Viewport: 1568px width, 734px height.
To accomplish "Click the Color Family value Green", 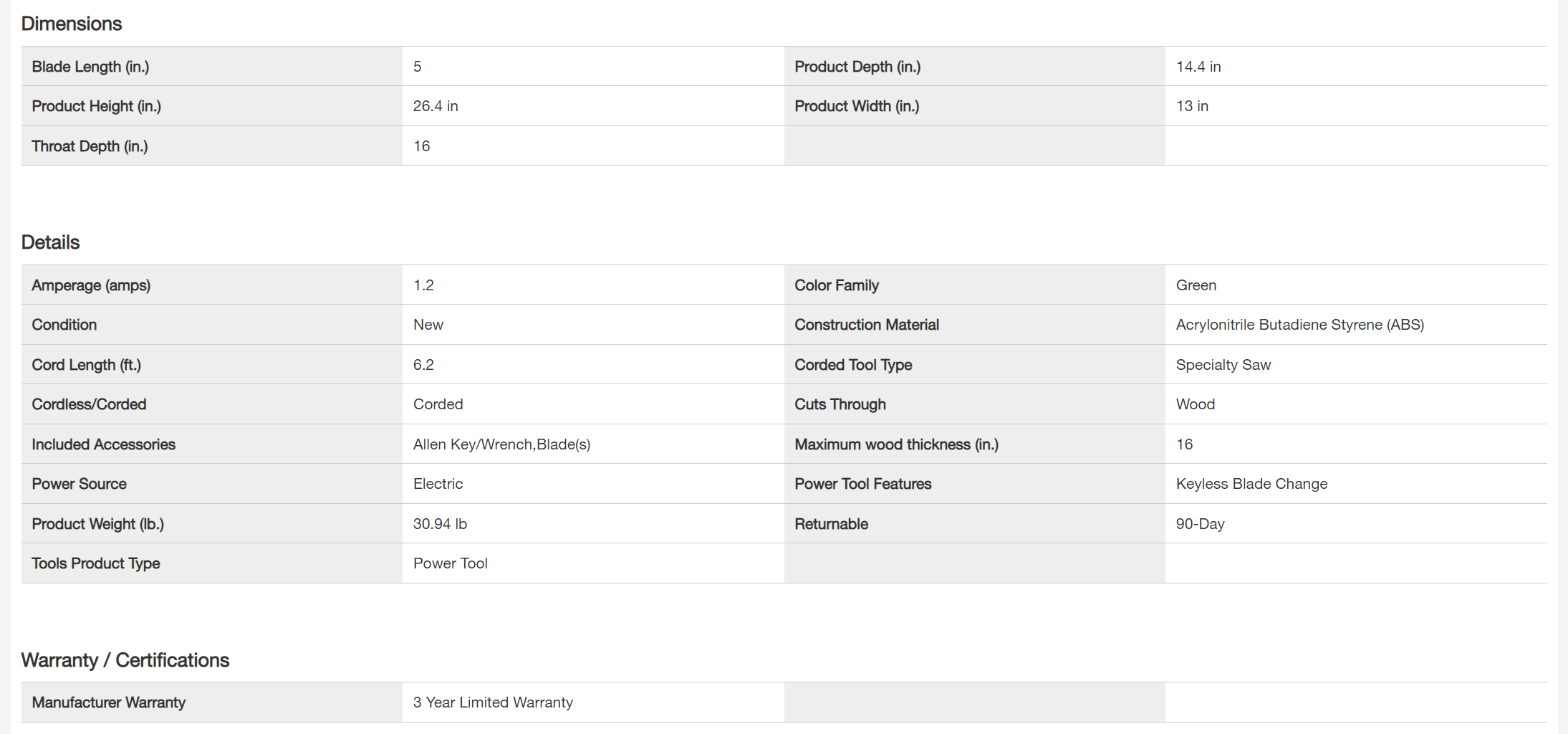I will click(x=1196, y=285).
